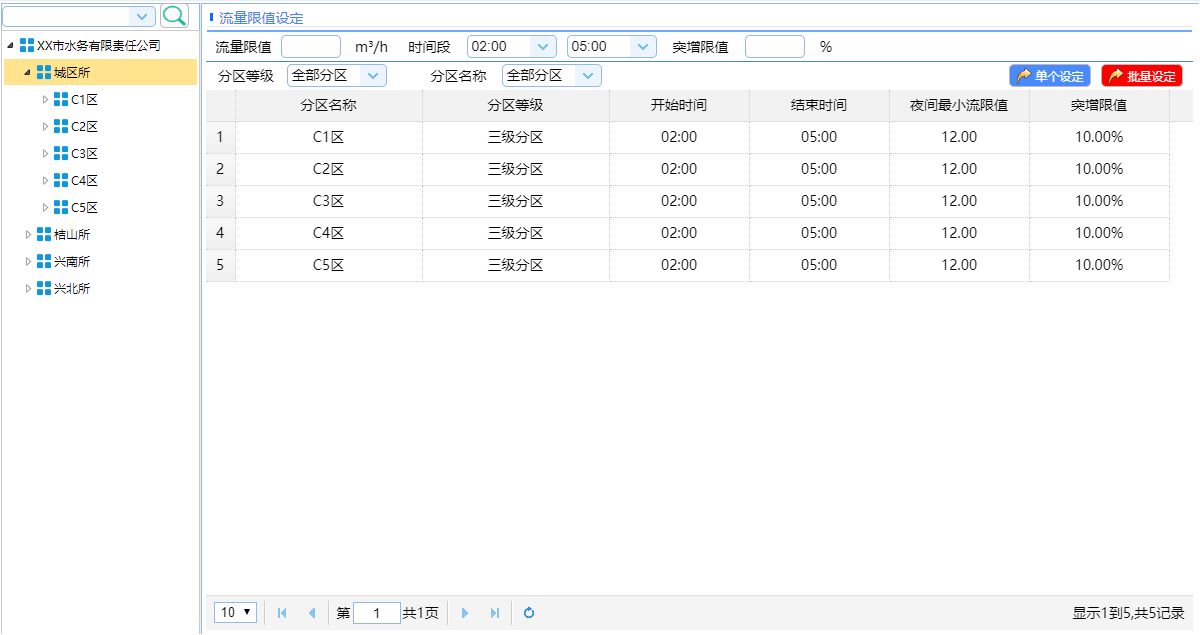
Task: Select C2区 cell in the table
Action: tap(329, 169)
